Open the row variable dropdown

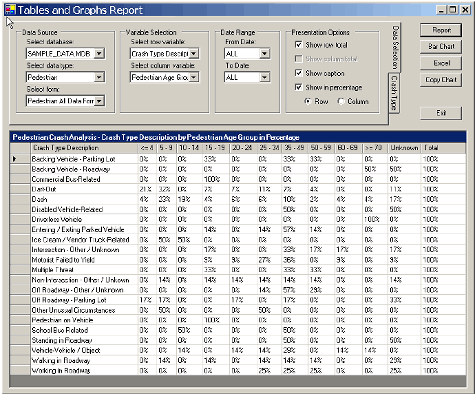(194, 53)
